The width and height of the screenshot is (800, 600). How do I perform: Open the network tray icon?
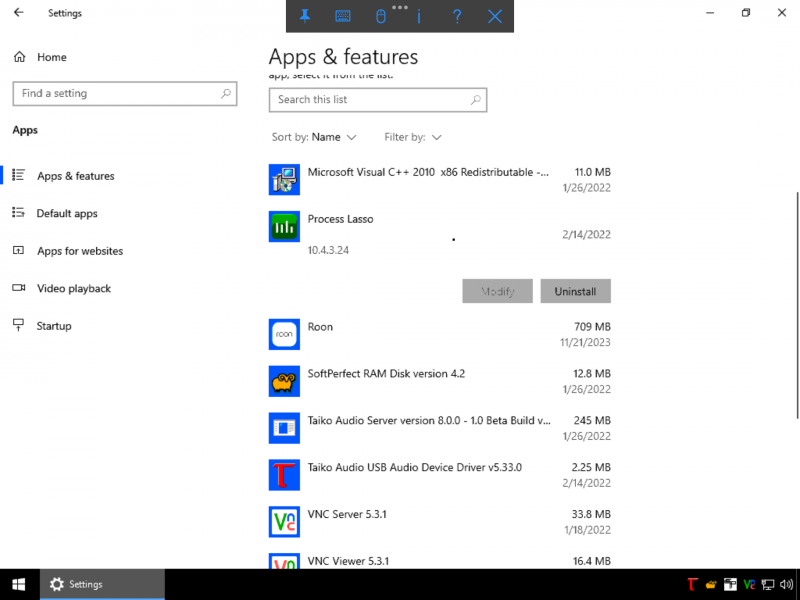768,585
